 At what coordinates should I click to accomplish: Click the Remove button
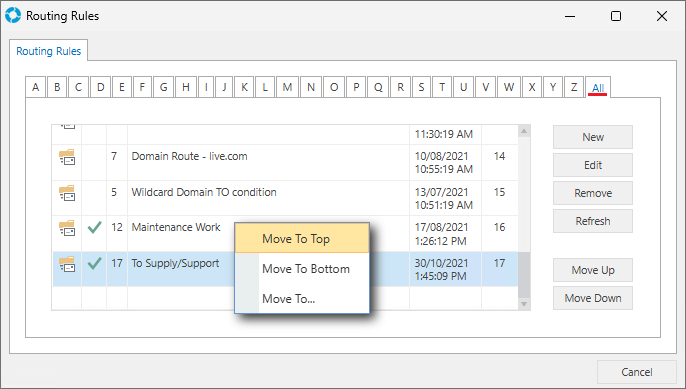[593, 193]
